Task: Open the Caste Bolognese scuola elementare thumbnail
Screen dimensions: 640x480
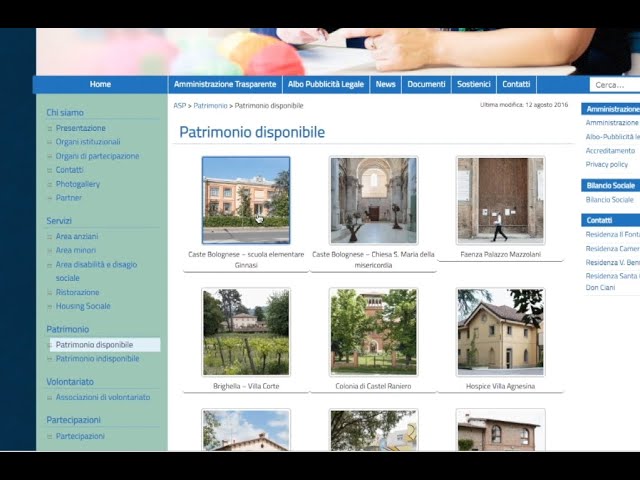Action: [x=246, y=200]
